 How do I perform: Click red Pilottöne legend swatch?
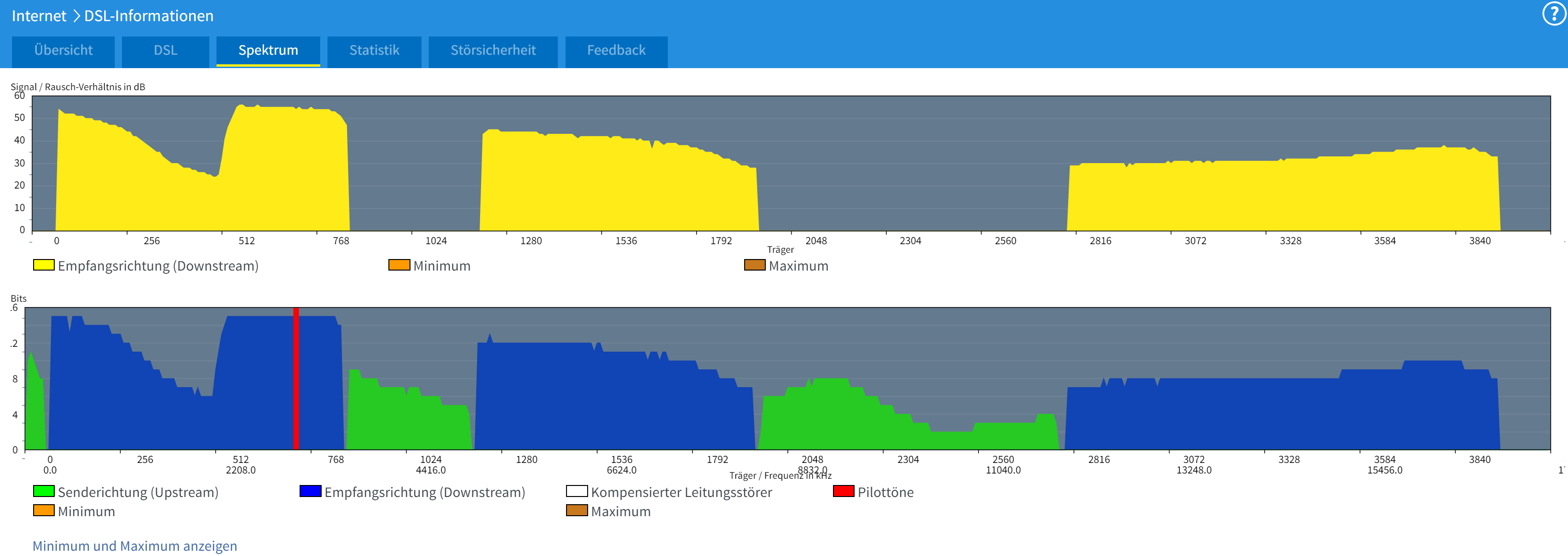[x=843, y=492]
